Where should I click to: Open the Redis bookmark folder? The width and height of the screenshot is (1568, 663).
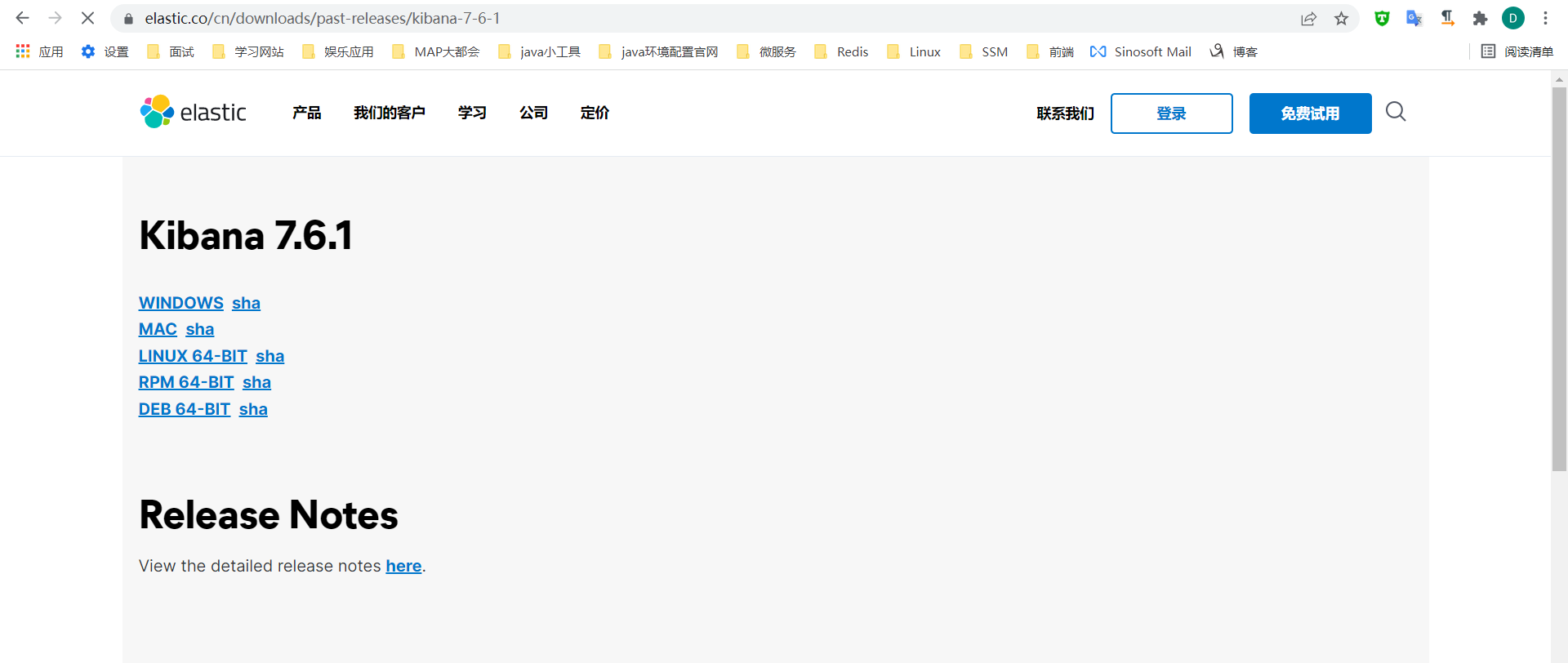841,51
